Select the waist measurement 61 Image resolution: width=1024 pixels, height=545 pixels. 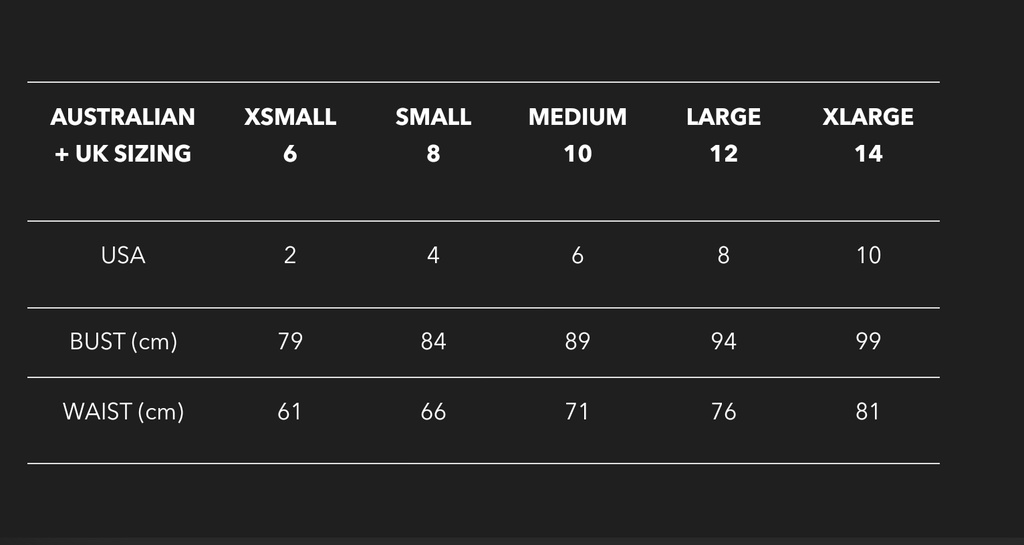290,411
